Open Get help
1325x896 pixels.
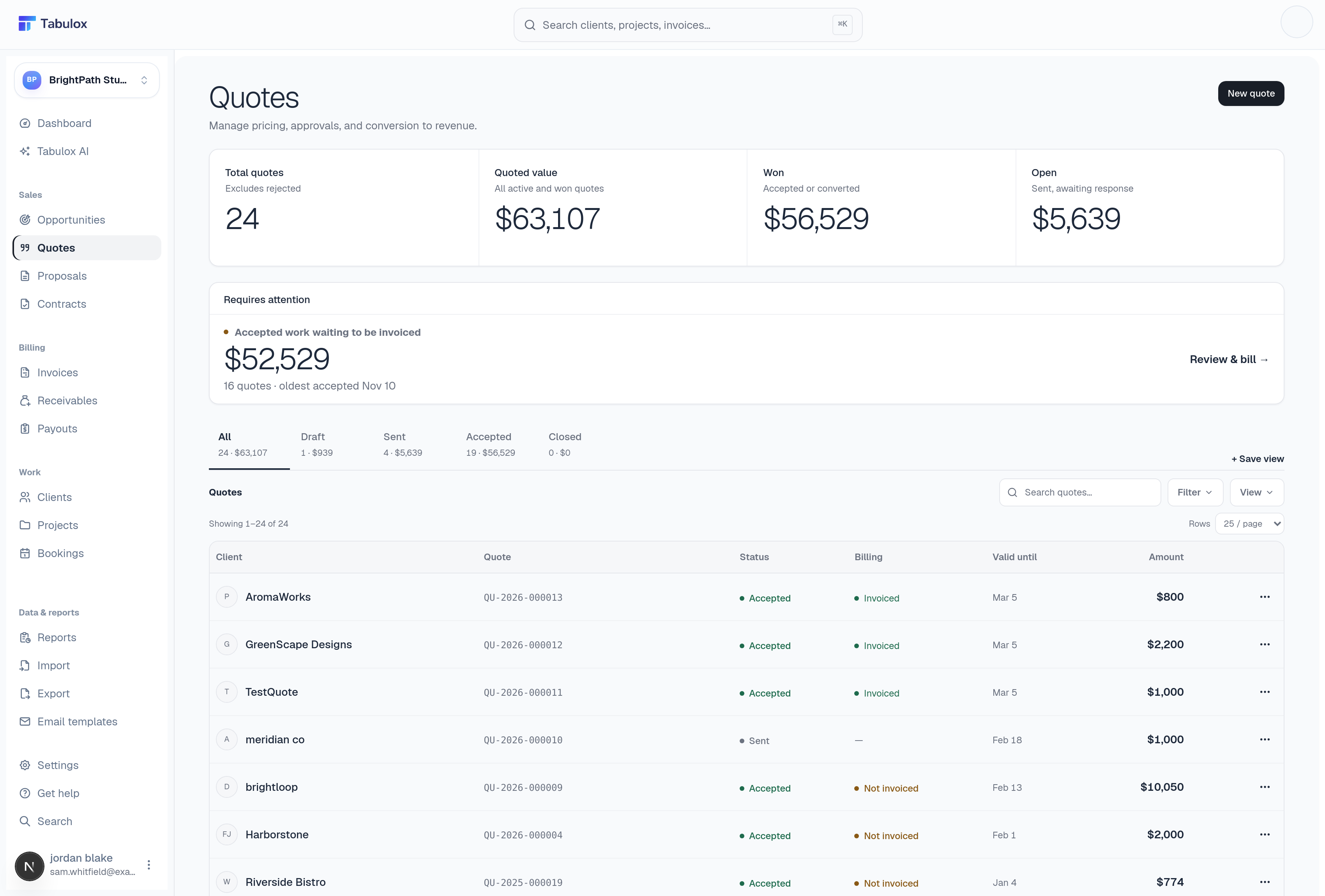(87, 794)
